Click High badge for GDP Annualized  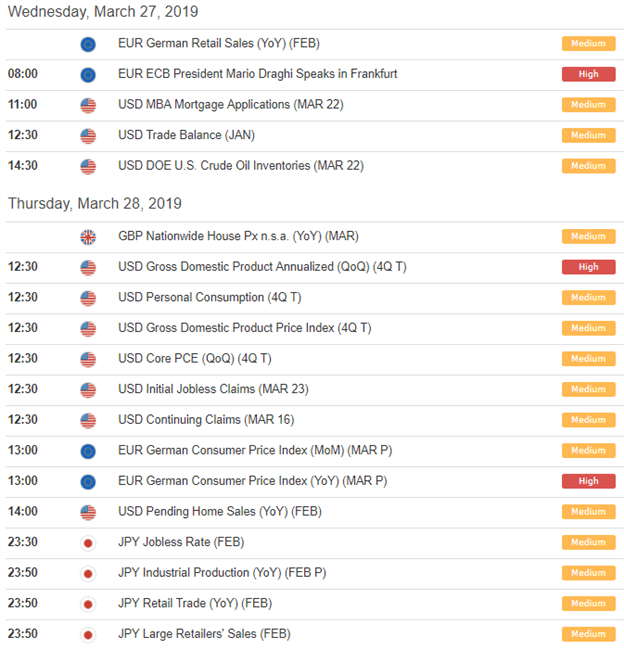click(588, 267)
